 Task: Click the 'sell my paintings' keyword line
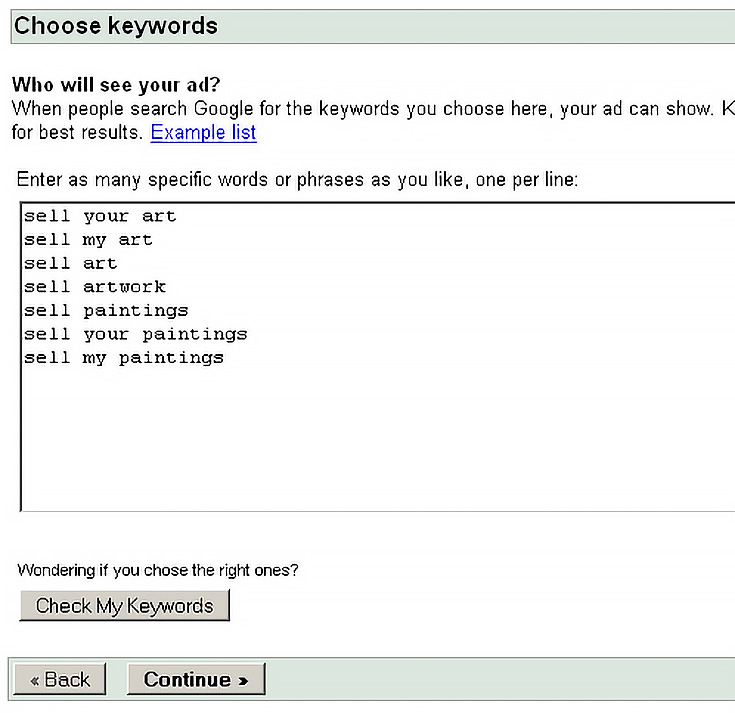pos(124,358)
